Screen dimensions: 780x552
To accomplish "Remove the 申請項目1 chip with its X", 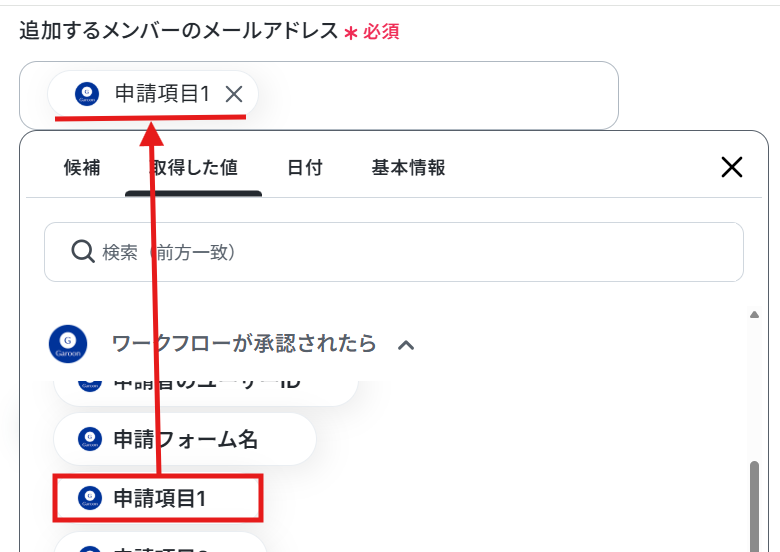I will 234,94.
